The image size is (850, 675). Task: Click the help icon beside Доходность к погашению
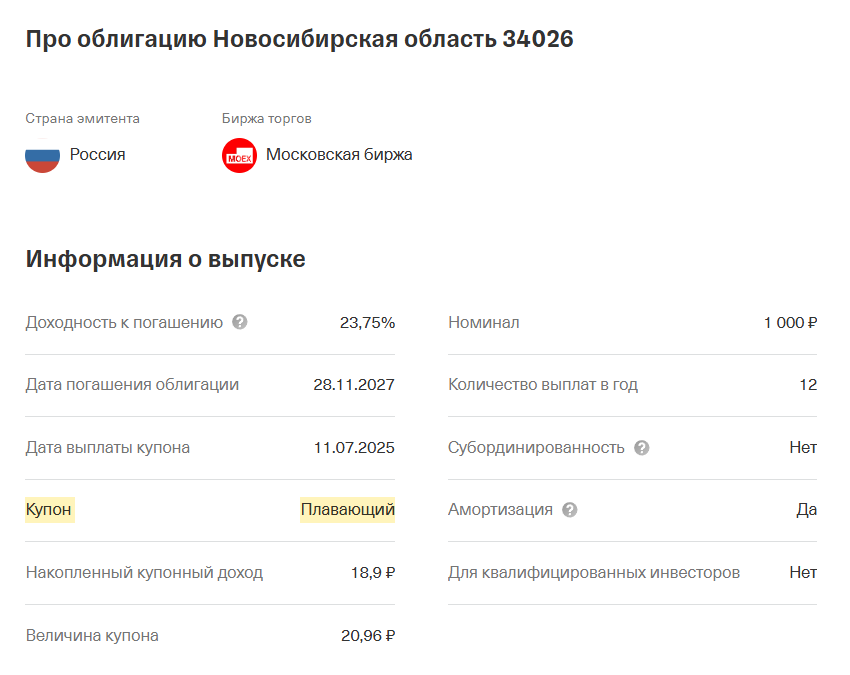coord(240,322)
